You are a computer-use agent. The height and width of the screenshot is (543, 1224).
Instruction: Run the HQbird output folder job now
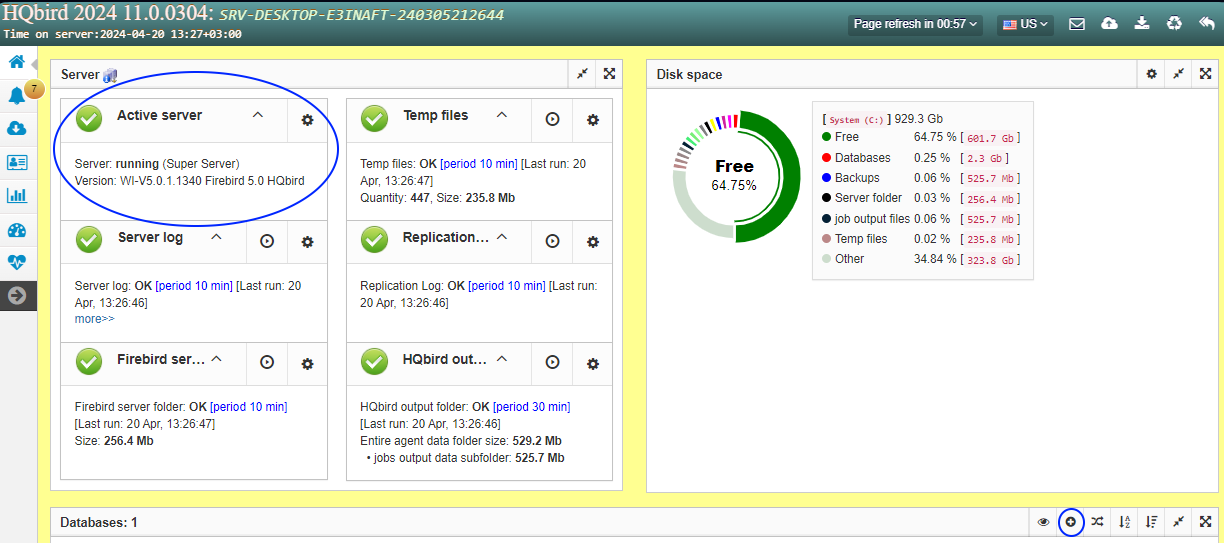(x=553, y=363)
